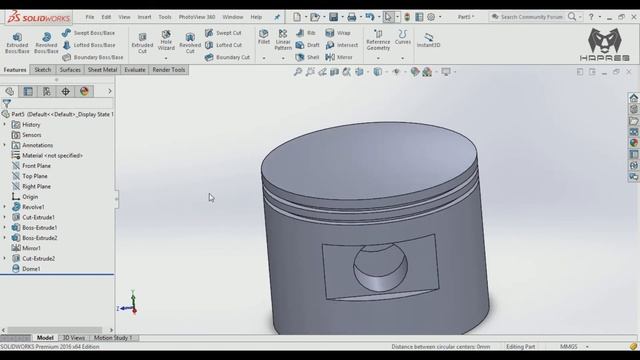Click the New document icon
The width and height of the screenshot is (640, 360).
[297, 17]
